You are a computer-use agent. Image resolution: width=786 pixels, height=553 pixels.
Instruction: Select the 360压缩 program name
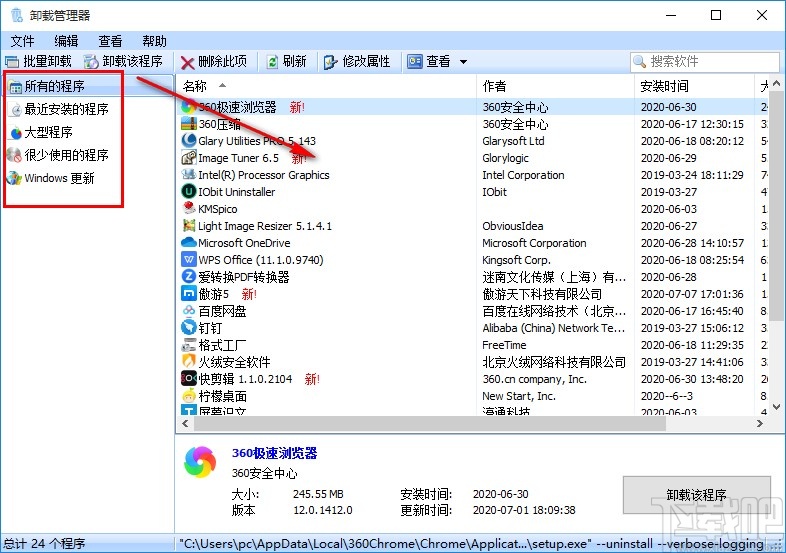220,124
